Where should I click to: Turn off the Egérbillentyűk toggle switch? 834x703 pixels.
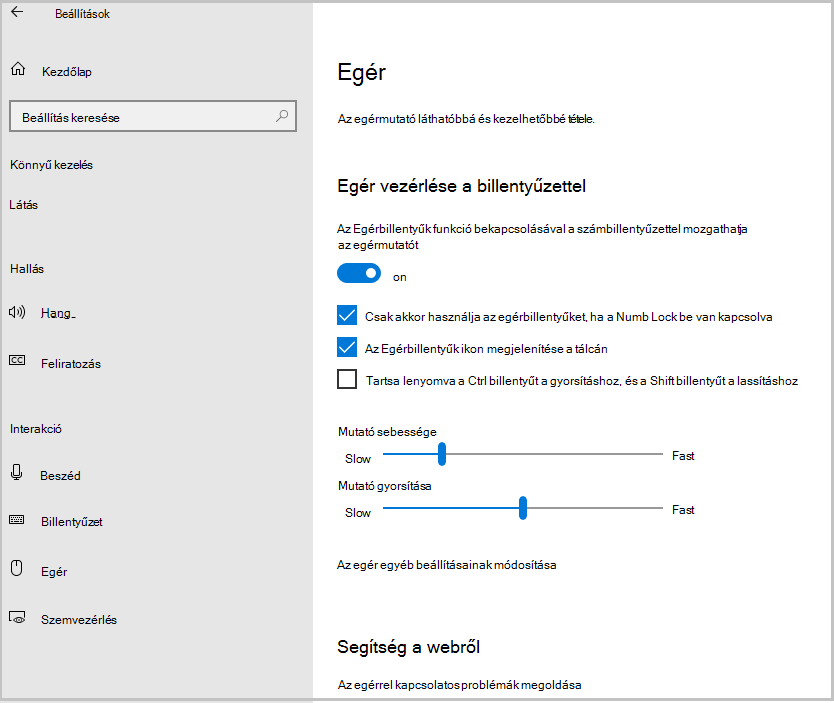click(x=359, y=273)
